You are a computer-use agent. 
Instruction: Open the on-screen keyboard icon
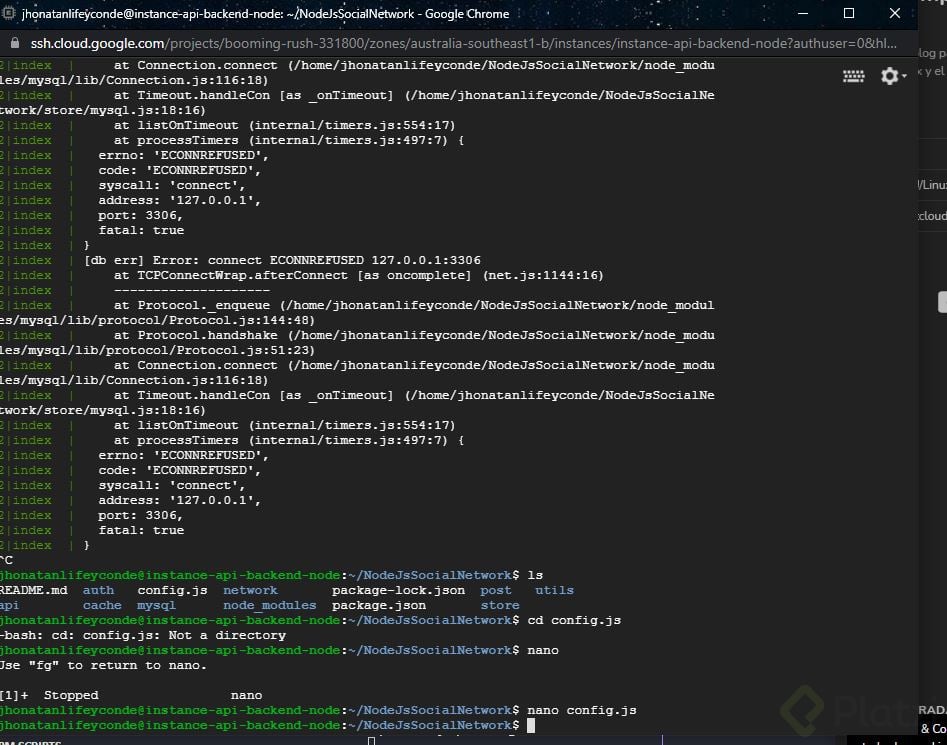coord(853,76)
